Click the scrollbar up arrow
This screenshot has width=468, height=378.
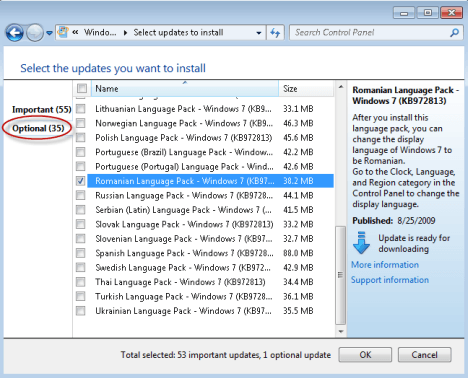tap(341, 87)
